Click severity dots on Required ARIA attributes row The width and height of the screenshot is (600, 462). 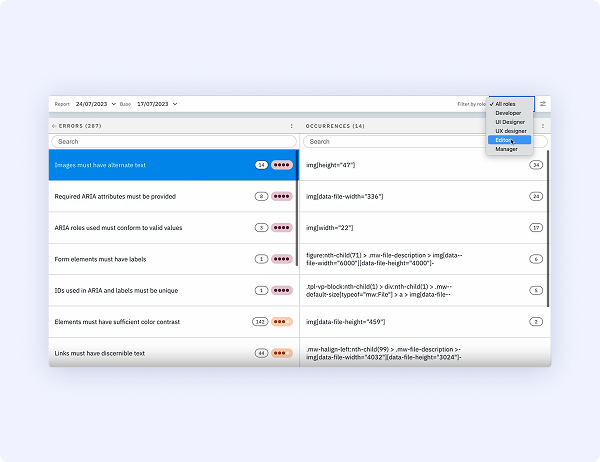tap(282, 196)
